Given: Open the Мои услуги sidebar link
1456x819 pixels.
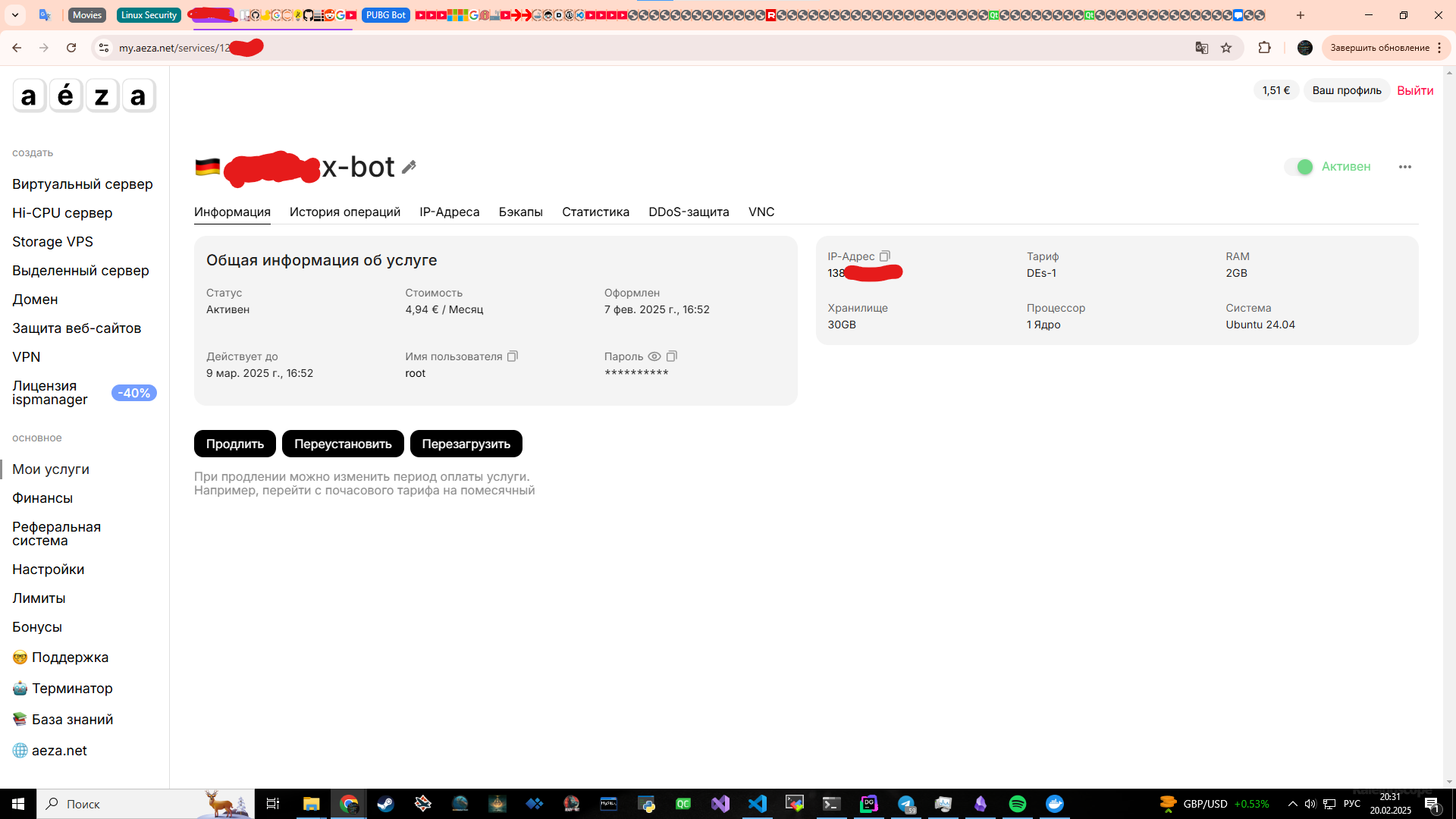Looking at the screenshot, I should [x=51, y=469].
